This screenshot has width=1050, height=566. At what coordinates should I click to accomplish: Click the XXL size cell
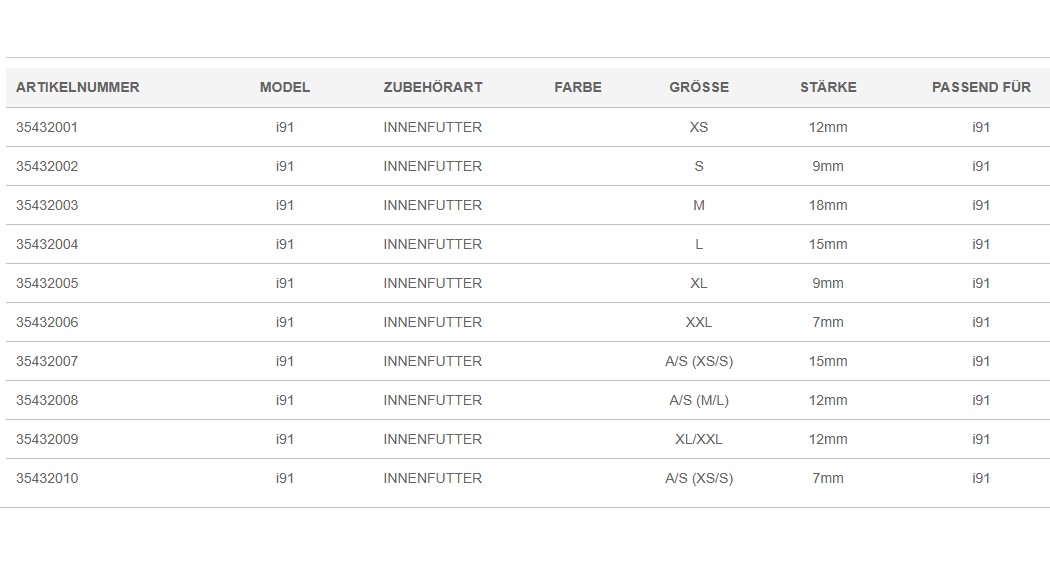[x=698, y=322]
